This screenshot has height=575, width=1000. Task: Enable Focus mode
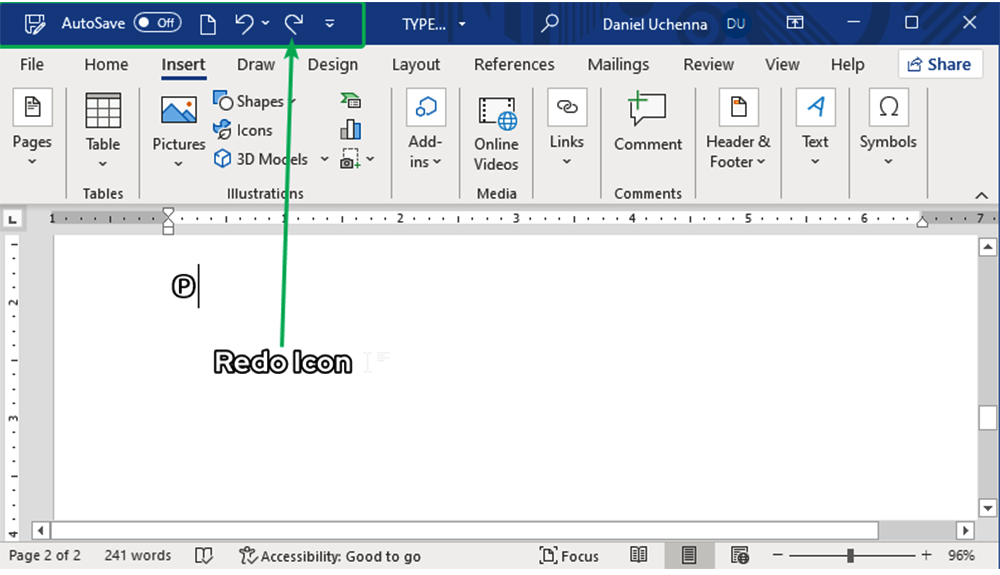point(569,556)
